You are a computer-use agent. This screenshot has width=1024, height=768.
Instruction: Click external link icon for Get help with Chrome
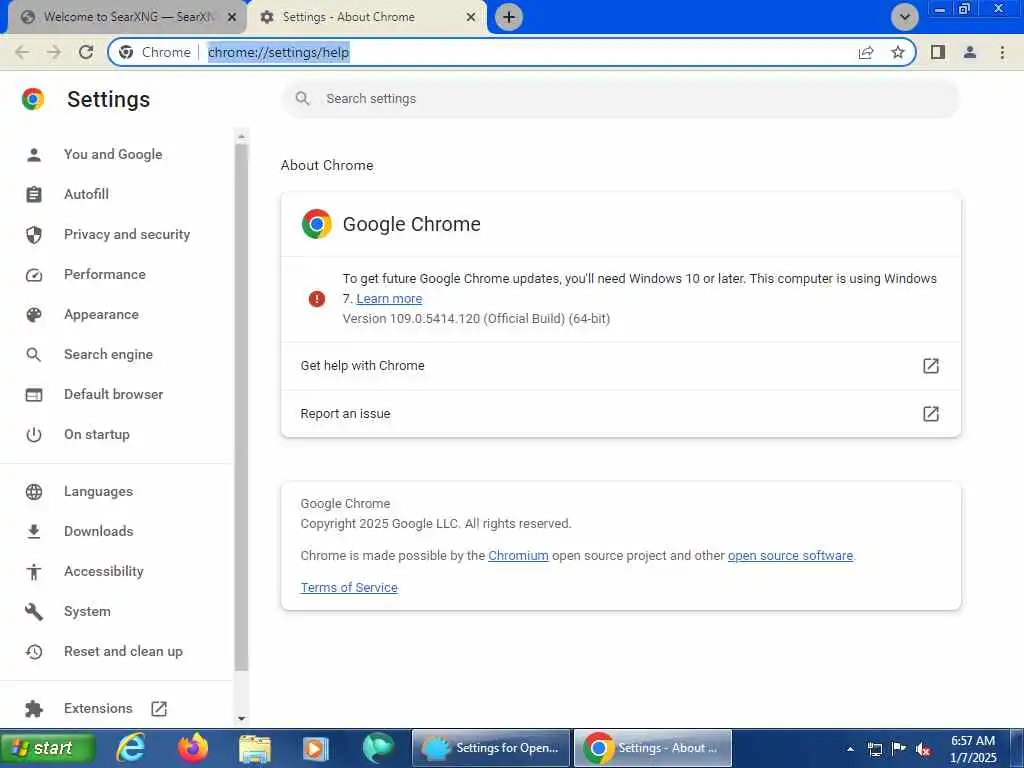coord(931,366)
